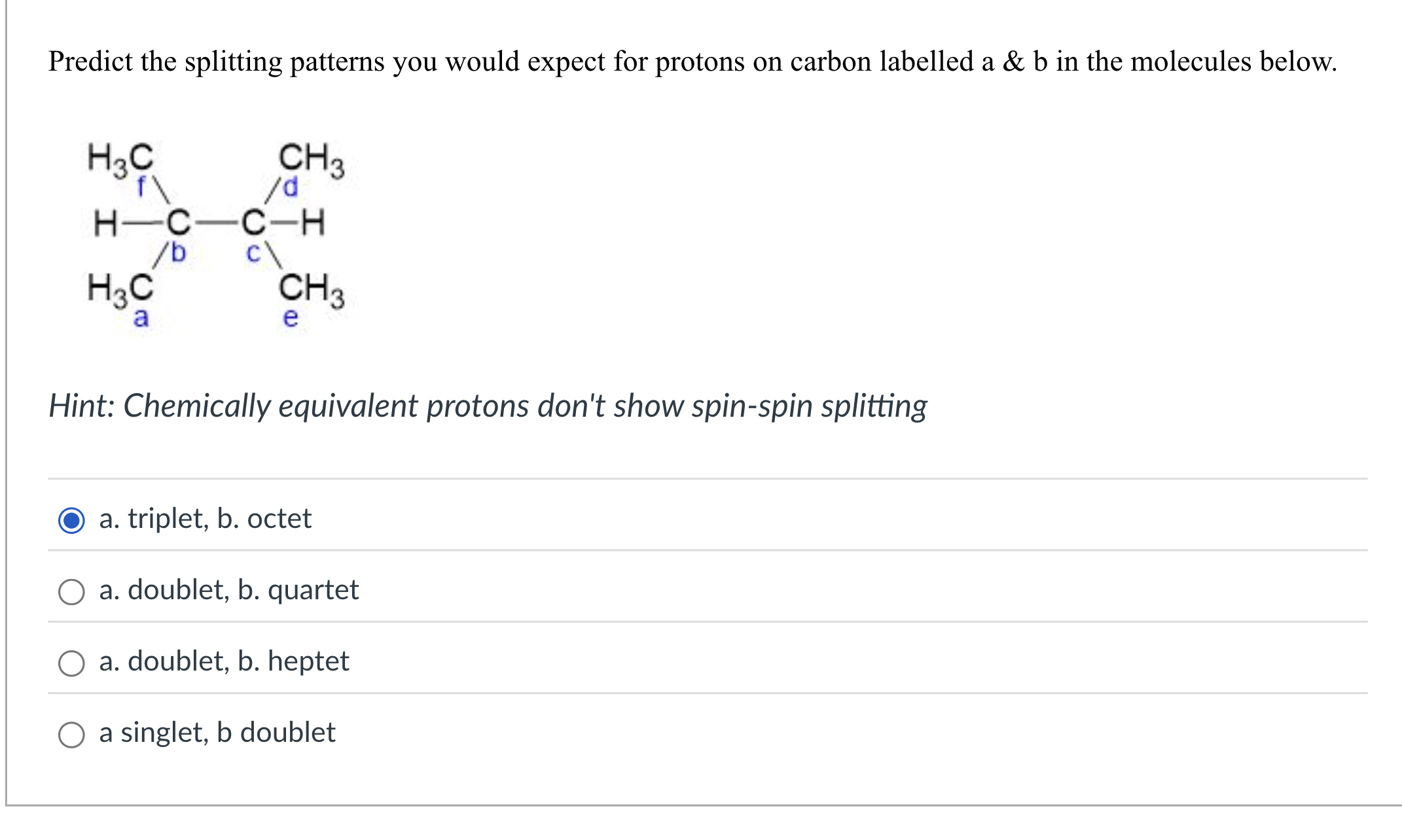Click the answer text "a. doublet, b. heptet"
This screenshot has width=1402, height=840.
tap(224, 662)
